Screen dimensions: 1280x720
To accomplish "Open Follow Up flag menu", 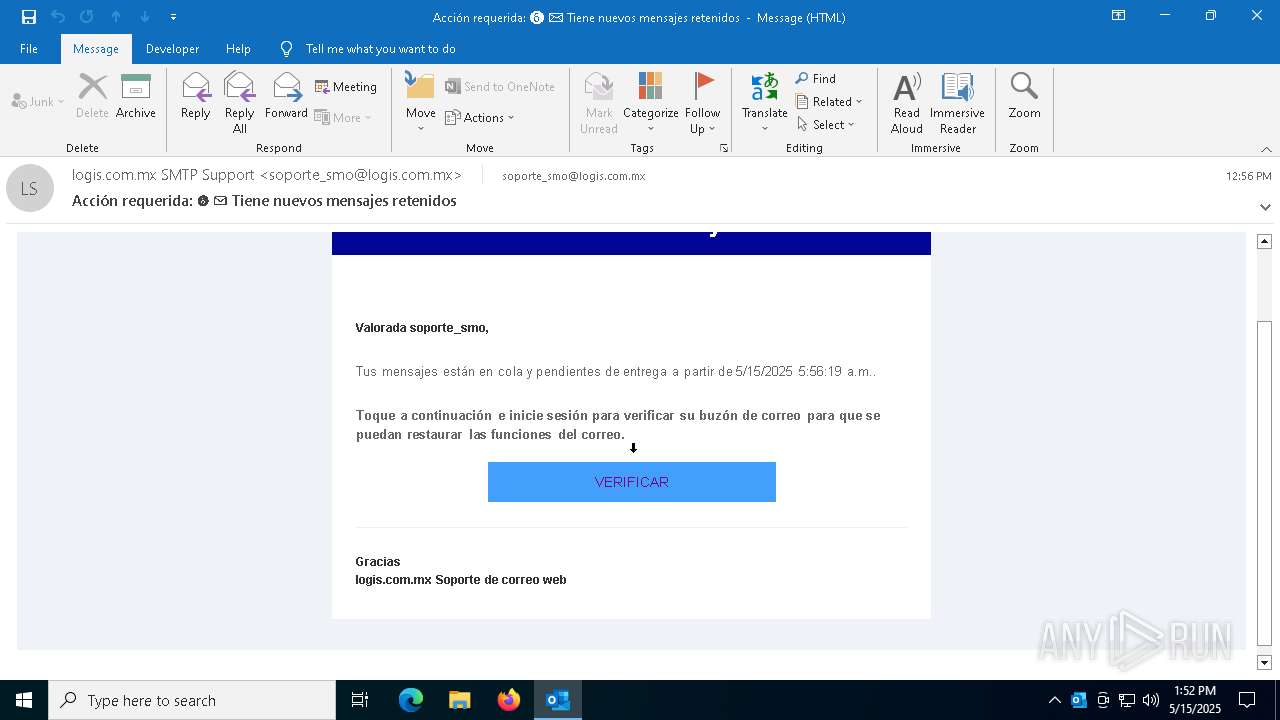I will tap(703, 102).
